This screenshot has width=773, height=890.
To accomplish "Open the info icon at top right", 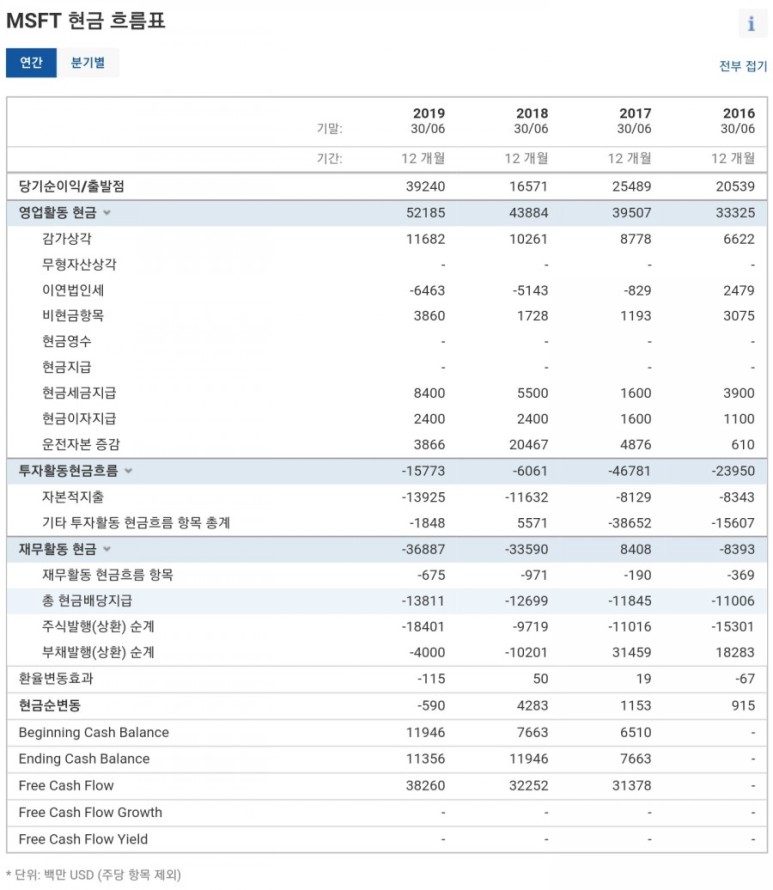I will coord(751,24).
